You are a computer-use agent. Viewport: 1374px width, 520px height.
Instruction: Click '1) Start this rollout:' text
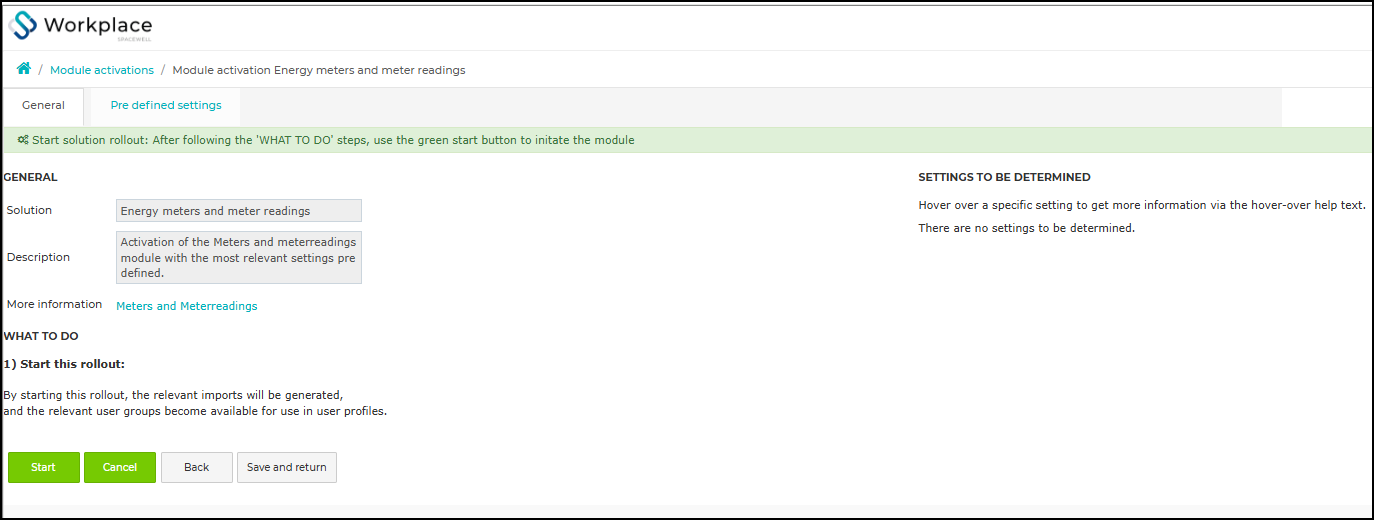[64, 364]
